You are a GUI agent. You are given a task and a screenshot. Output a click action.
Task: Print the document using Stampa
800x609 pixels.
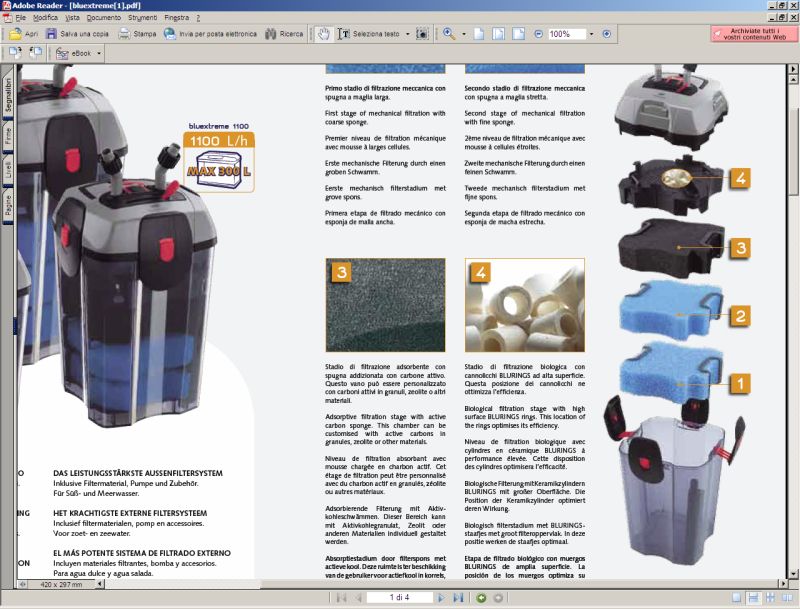pos(137,34)
